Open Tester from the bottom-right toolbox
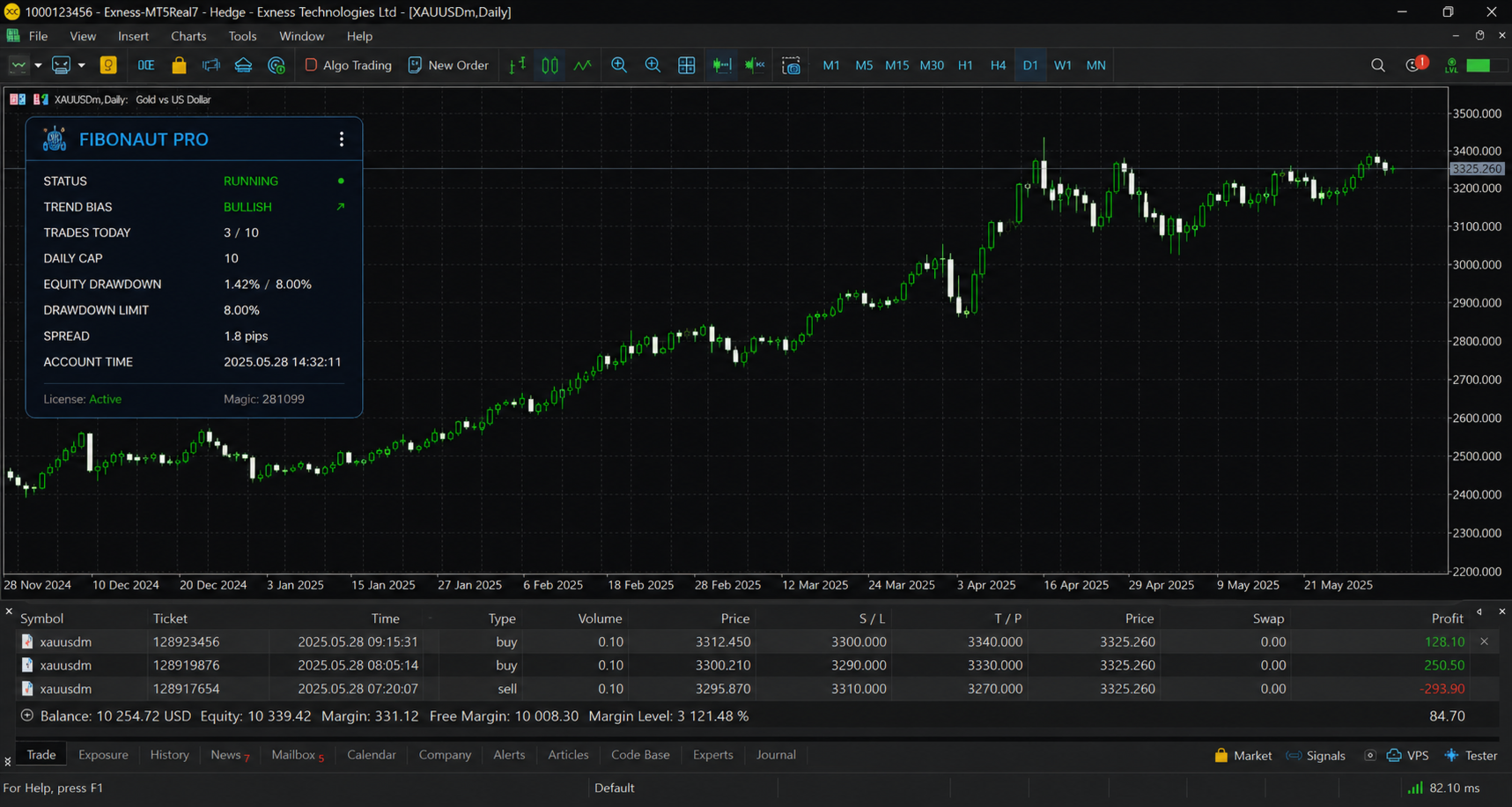The height and width of the screenshot is (807, 1512). pos(1471,756)
